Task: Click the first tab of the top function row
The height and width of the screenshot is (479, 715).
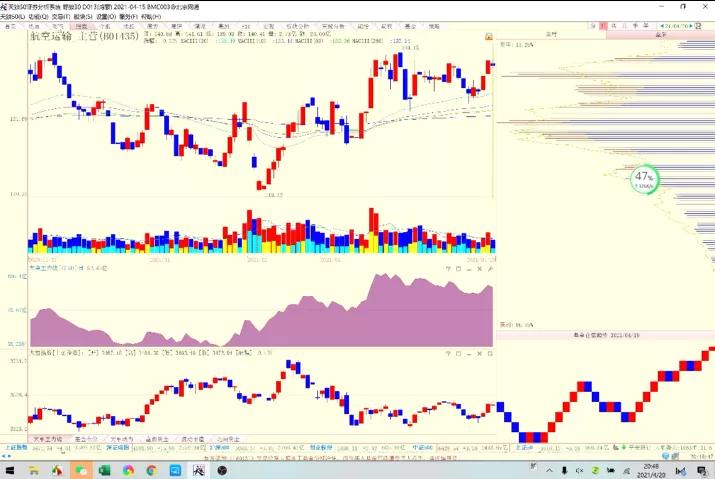Action: coord(10,26)
